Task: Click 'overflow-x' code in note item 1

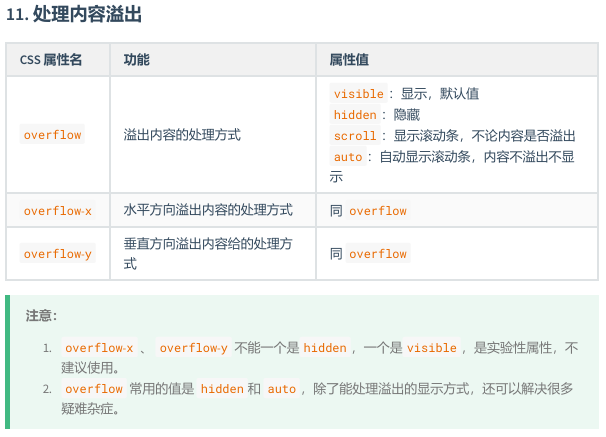Action: (x=99, y=348)
